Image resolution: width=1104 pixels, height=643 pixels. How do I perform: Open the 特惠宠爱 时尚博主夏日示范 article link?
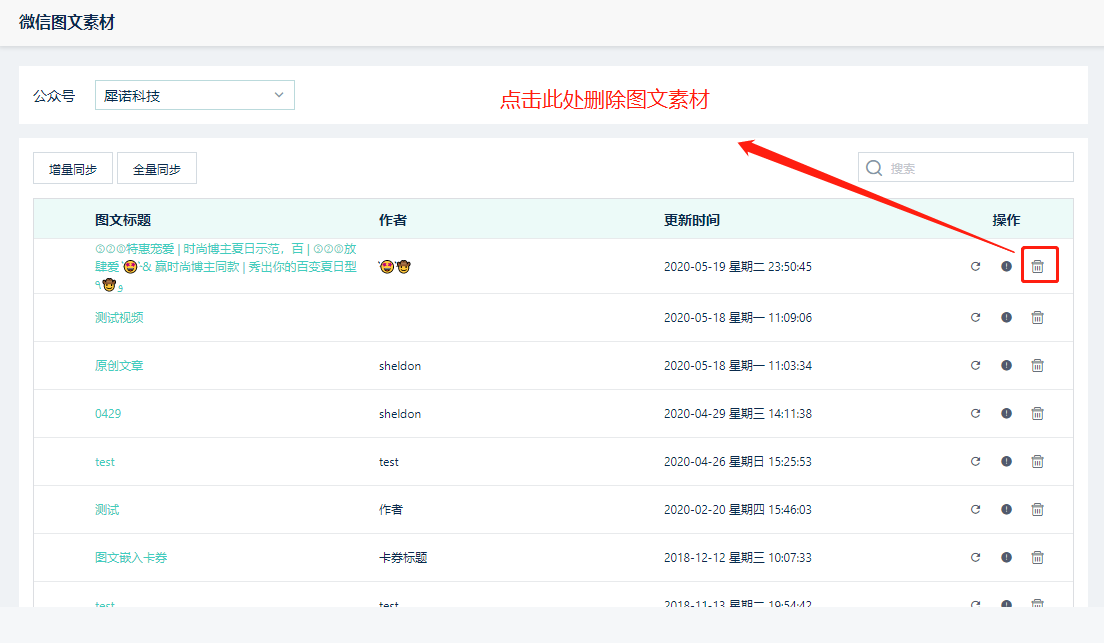226,266
